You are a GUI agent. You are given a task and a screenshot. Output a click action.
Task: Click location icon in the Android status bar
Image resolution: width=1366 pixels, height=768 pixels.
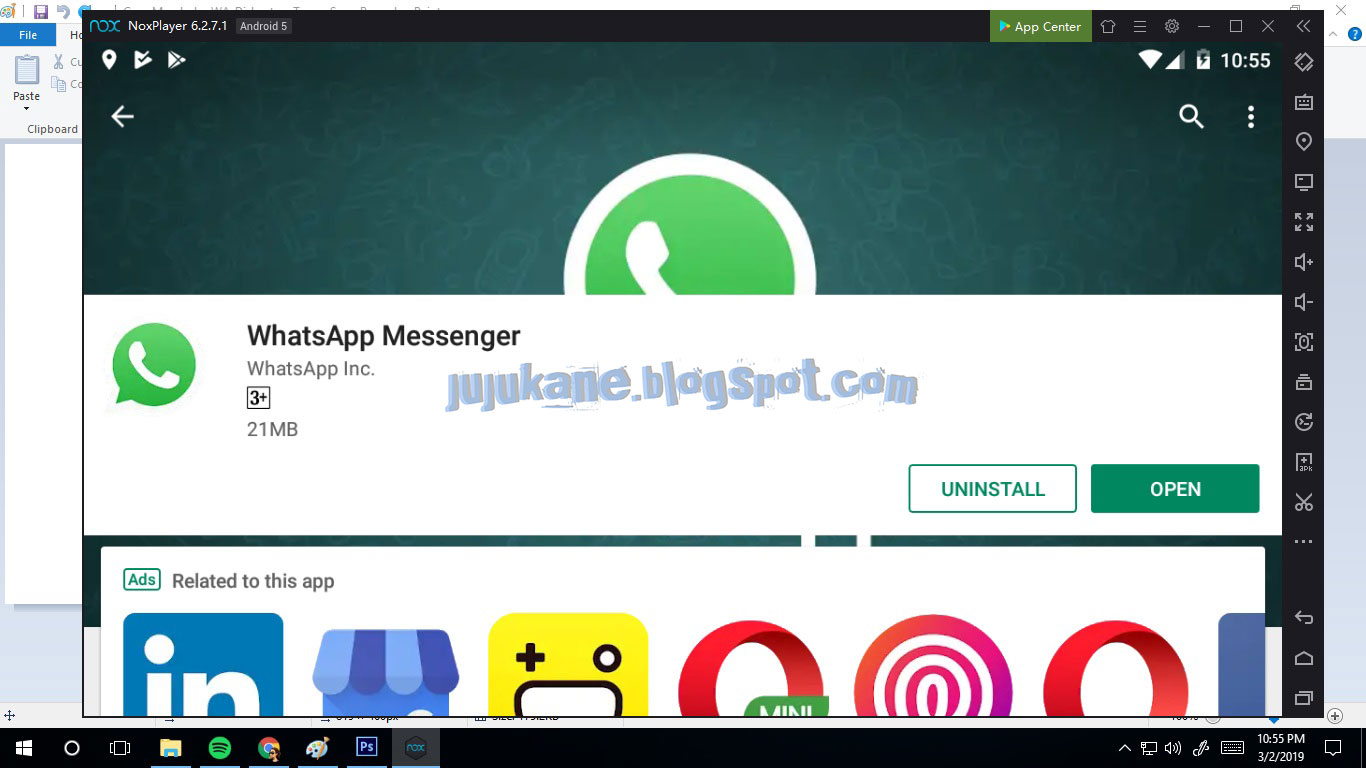109,60
